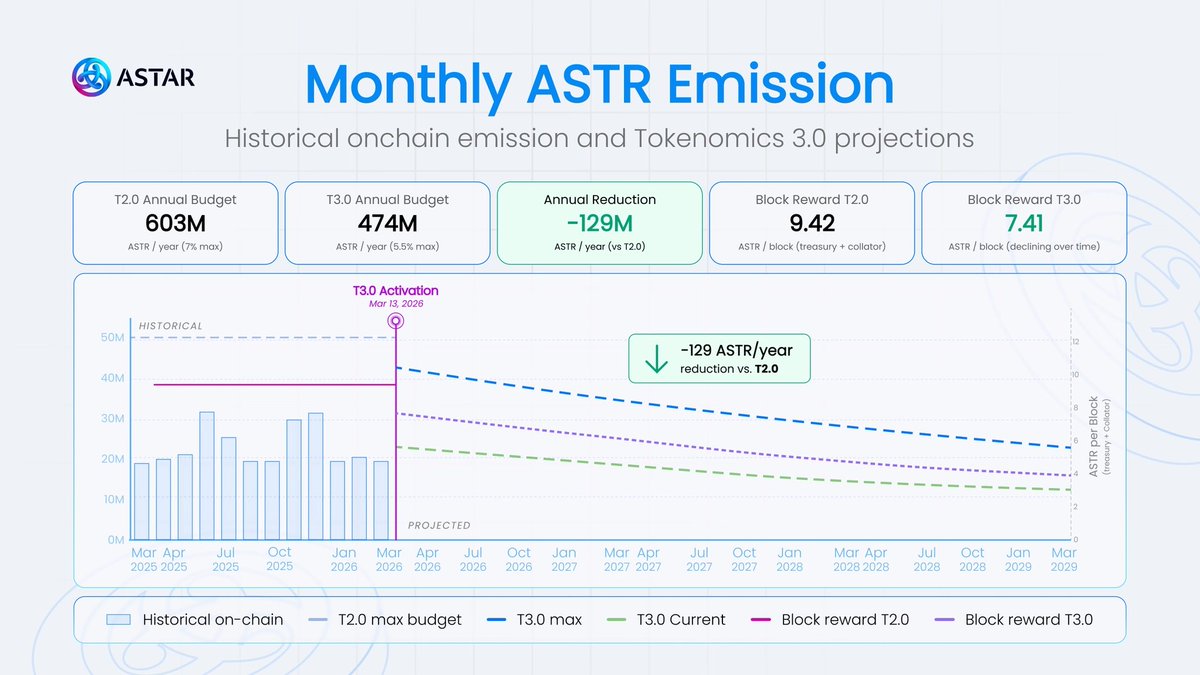Image resolution: width=1200 pixels, height=675 pixels.
Task: Click the 603M value
Action: [x=176, y=222]
